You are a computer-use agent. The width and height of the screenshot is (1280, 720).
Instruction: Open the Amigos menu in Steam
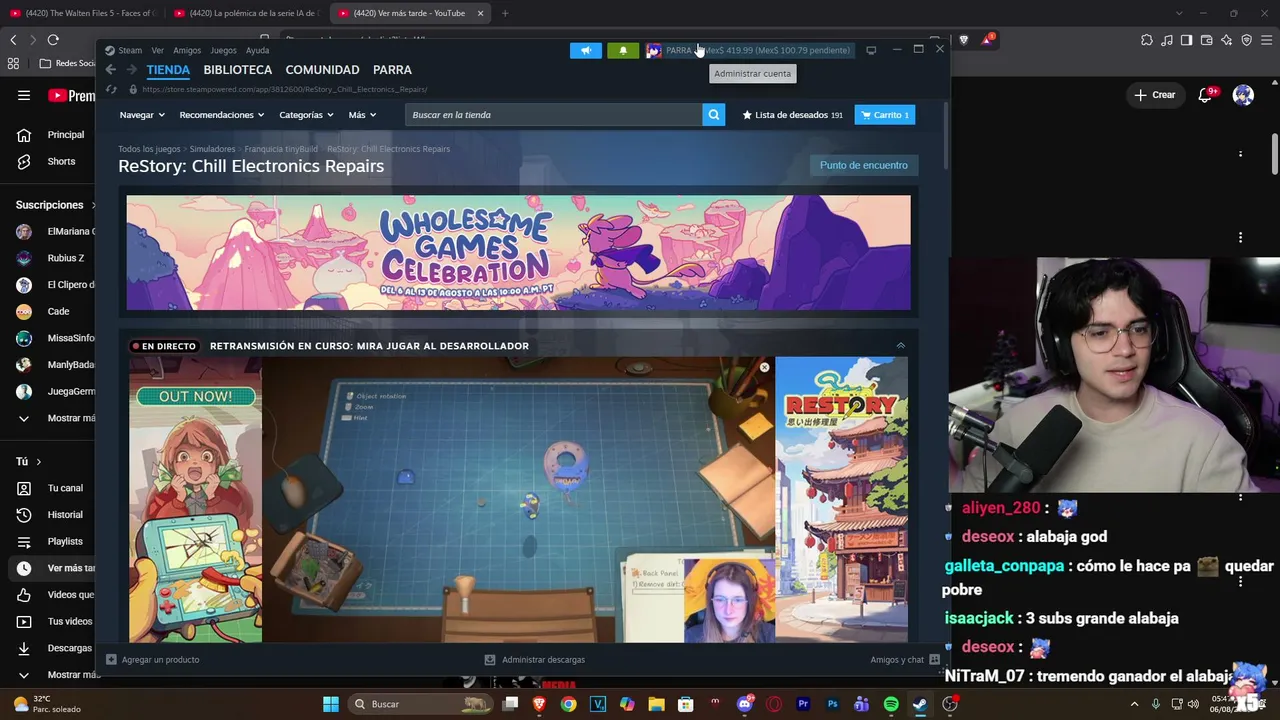[187, 50]
